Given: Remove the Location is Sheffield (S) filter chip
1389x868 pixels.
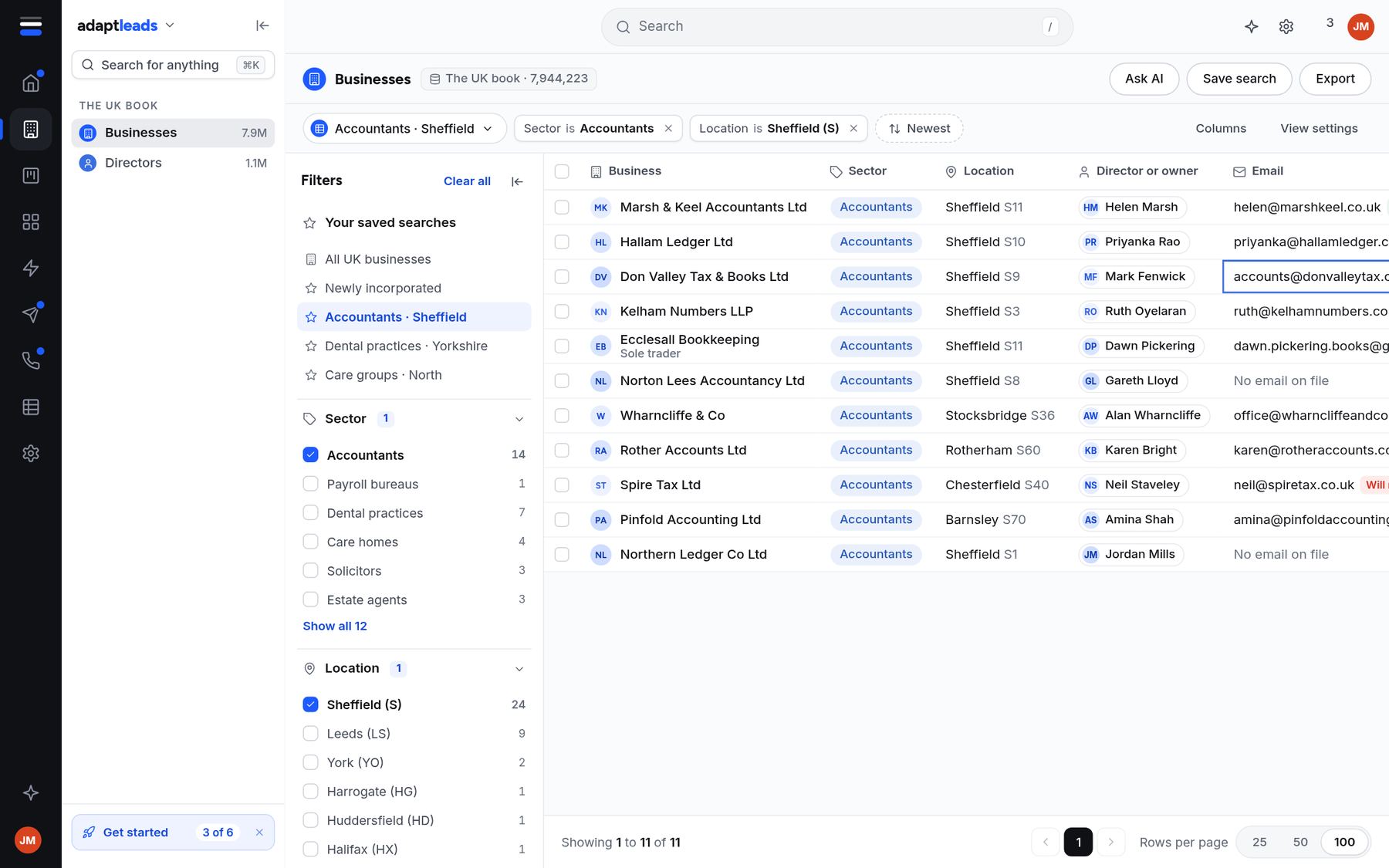Looking at the screenshot, I should (853, 129).
